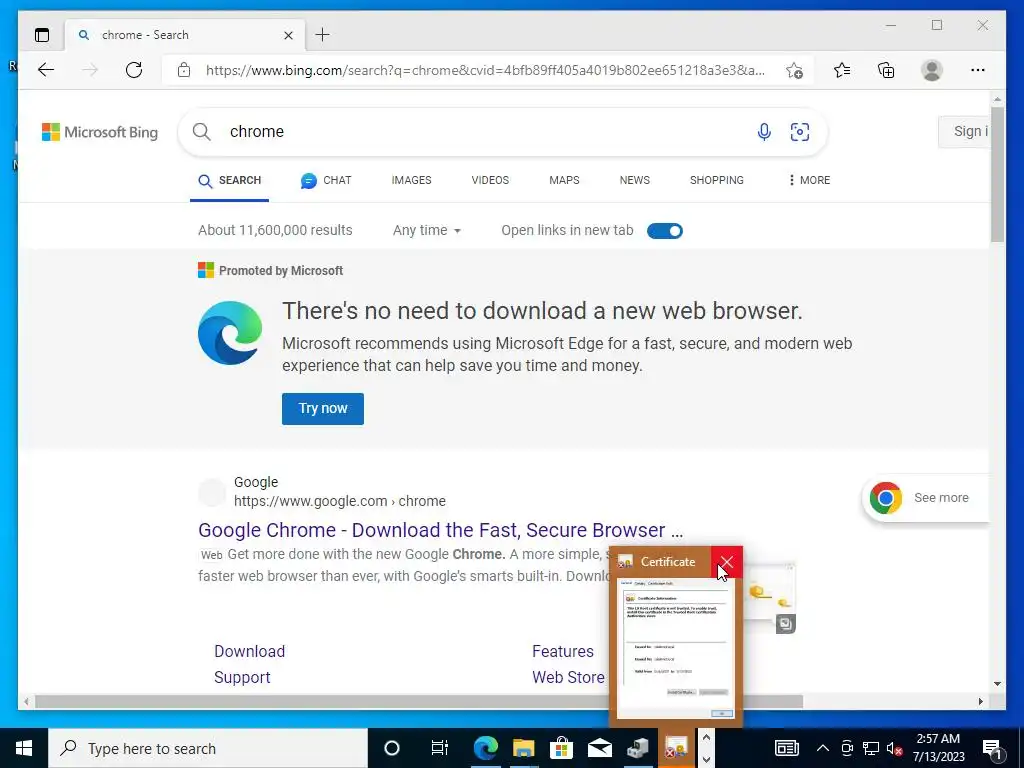Open the Favorites list icon

click(x=842, y=70)
